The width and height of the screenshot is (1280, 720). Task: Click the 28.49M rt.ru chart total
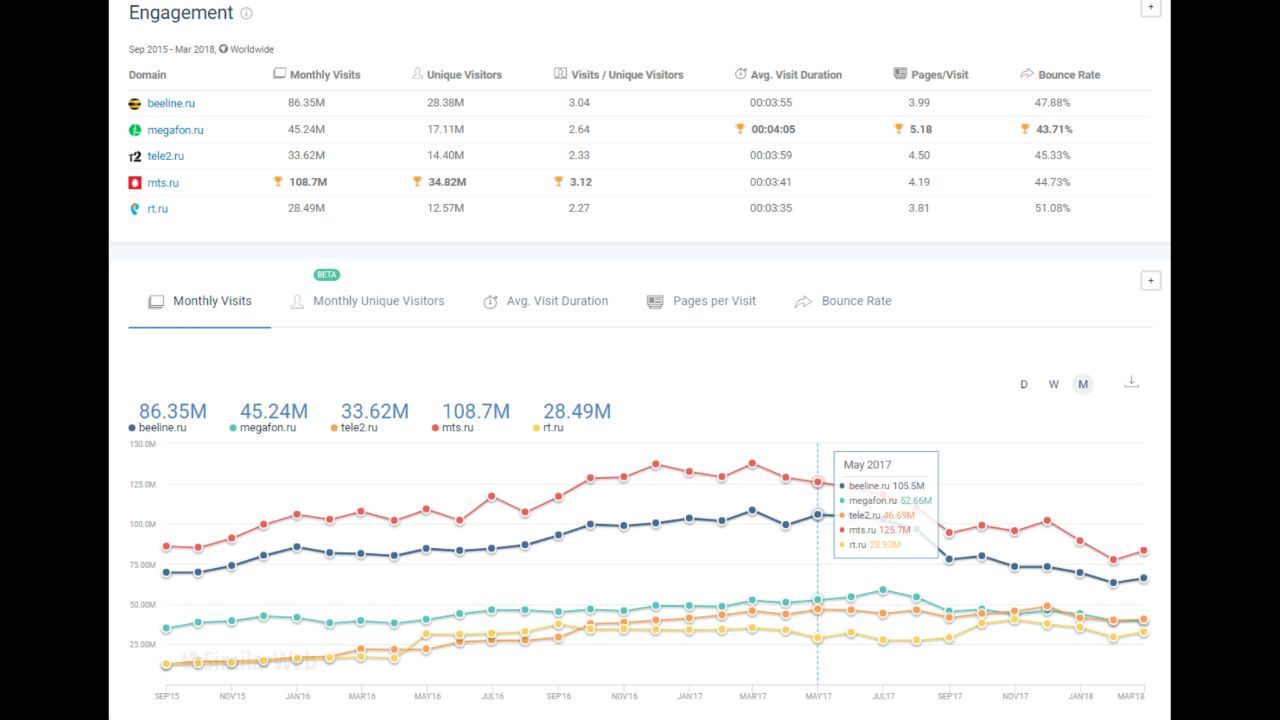pyautogui.click(x=577, y=411)
